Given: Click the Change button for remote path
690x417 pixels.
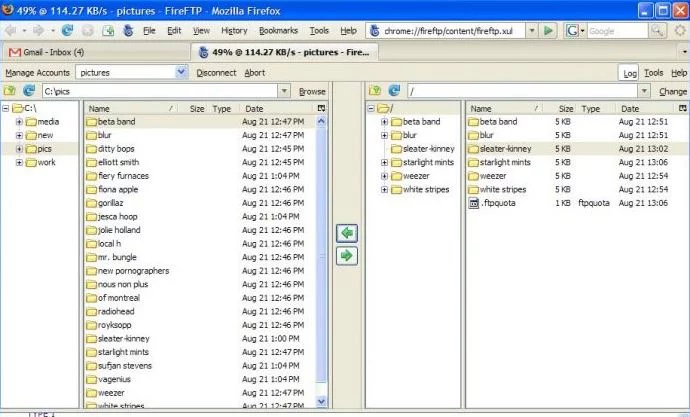Looking at the screenshot, I should [x=673, y=91].
